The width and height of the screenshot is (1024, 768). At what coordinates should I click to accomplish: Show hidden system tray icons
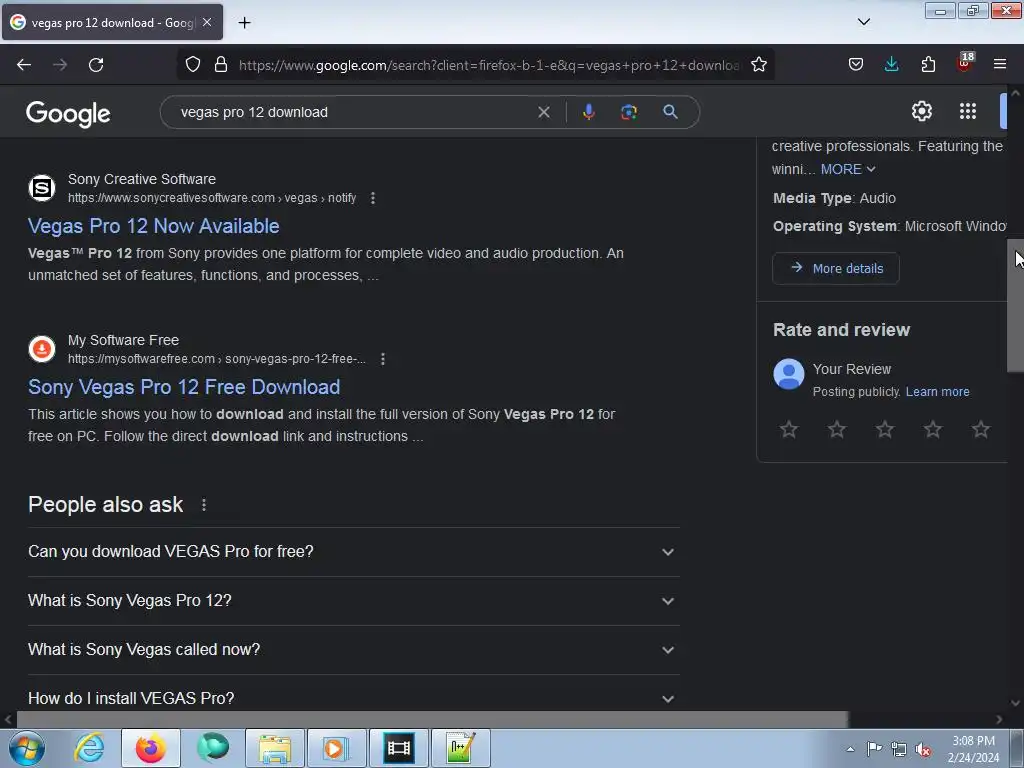coord(850,749)
